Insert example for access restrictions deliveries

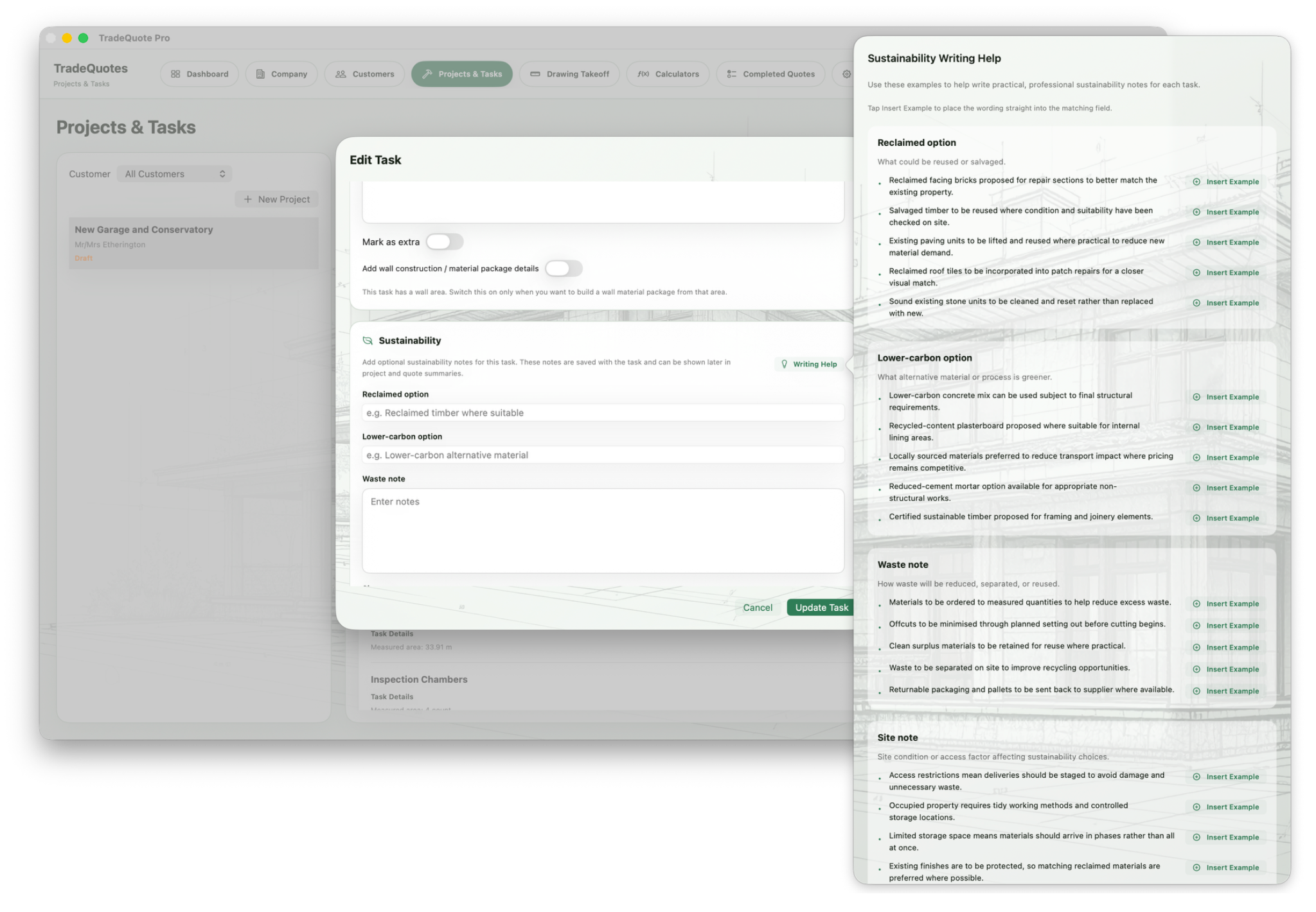1226,776
